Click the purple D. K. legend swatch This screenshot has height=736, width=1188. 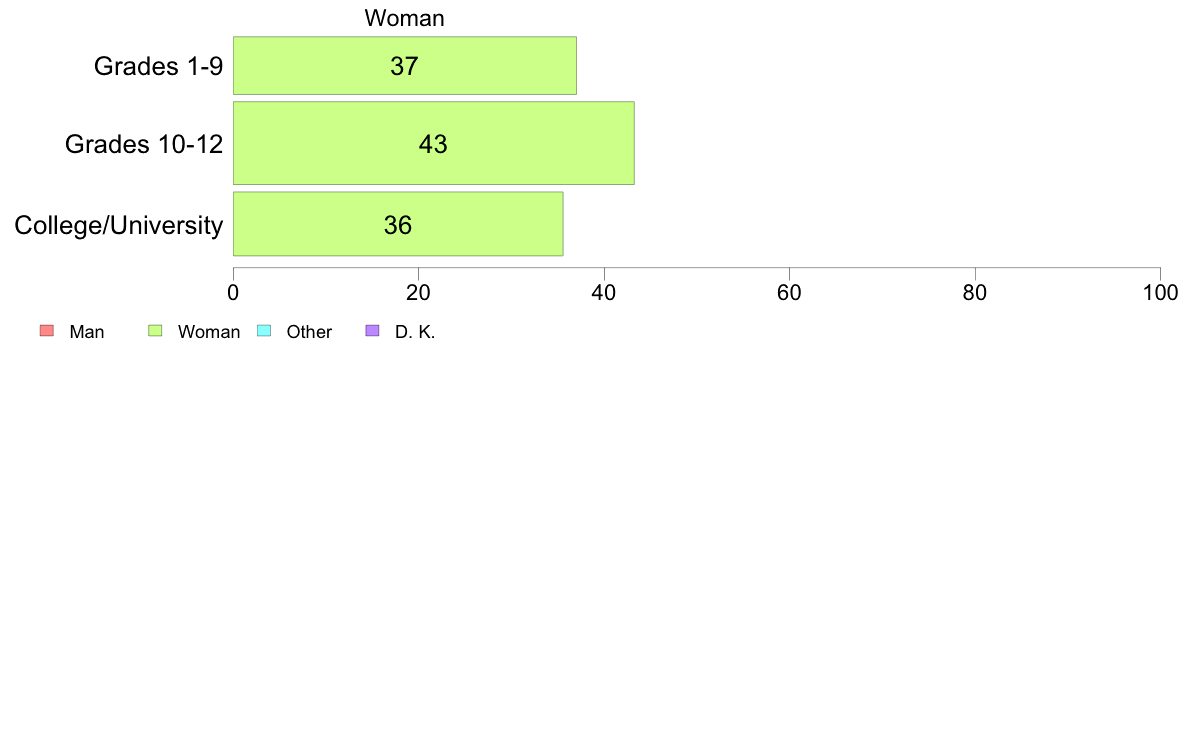(x=372, y=330)
